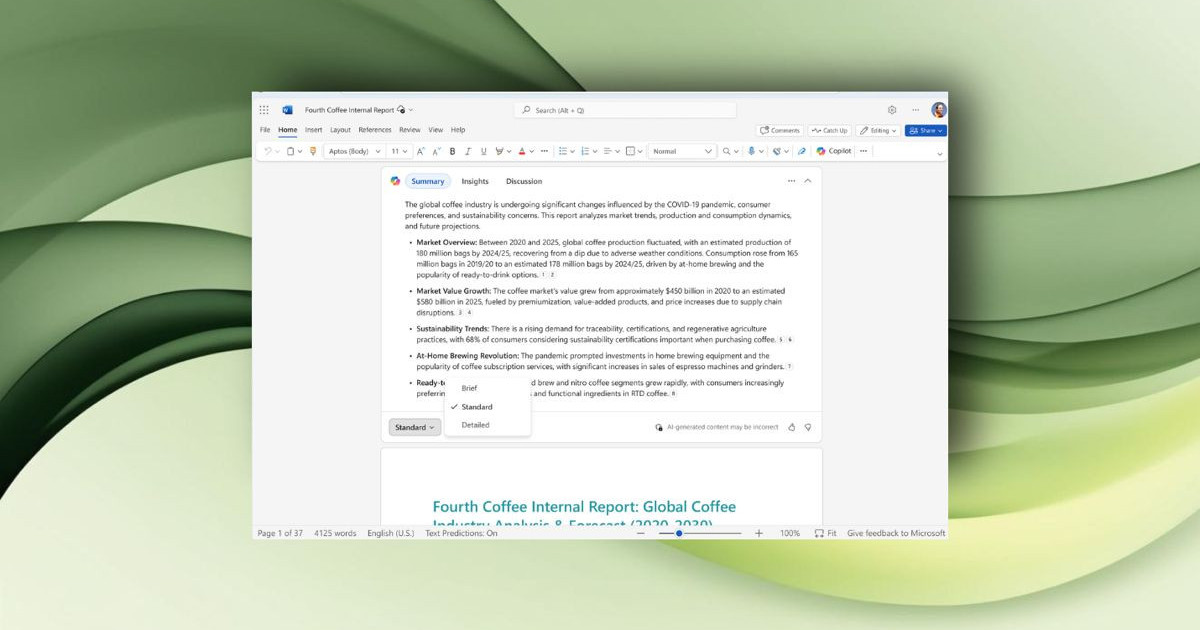Like the summary with thumbs up
The height and width of the screenshot is (630, 1200).
point(791,427)
